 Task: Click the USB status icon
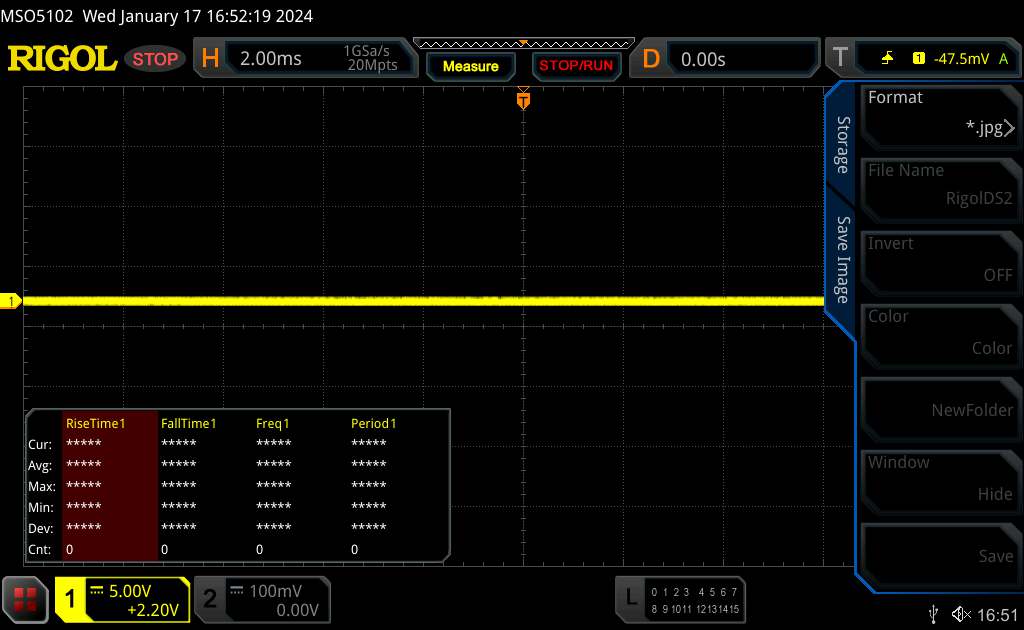(933, 612)
